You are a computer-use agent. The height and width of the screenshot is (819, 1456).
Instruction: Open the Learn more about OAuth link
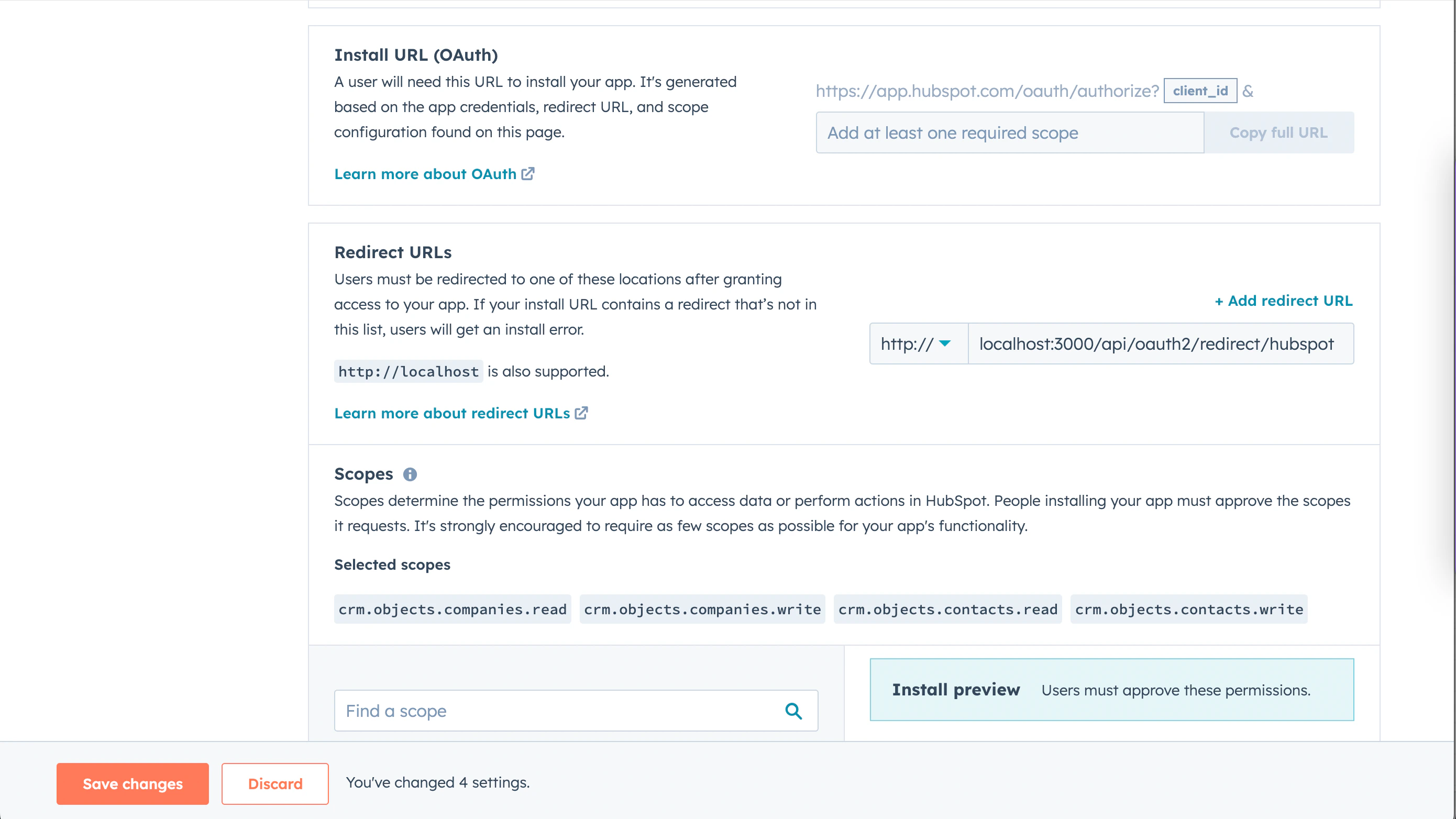(x=424, y=174)
